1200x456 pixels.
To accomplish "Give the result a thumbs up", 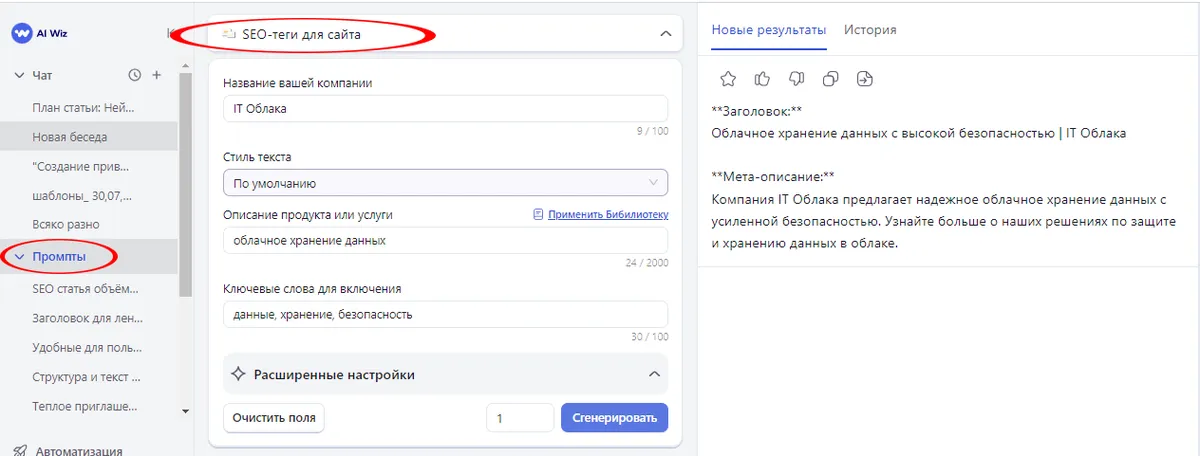I will tap(762, 79).
